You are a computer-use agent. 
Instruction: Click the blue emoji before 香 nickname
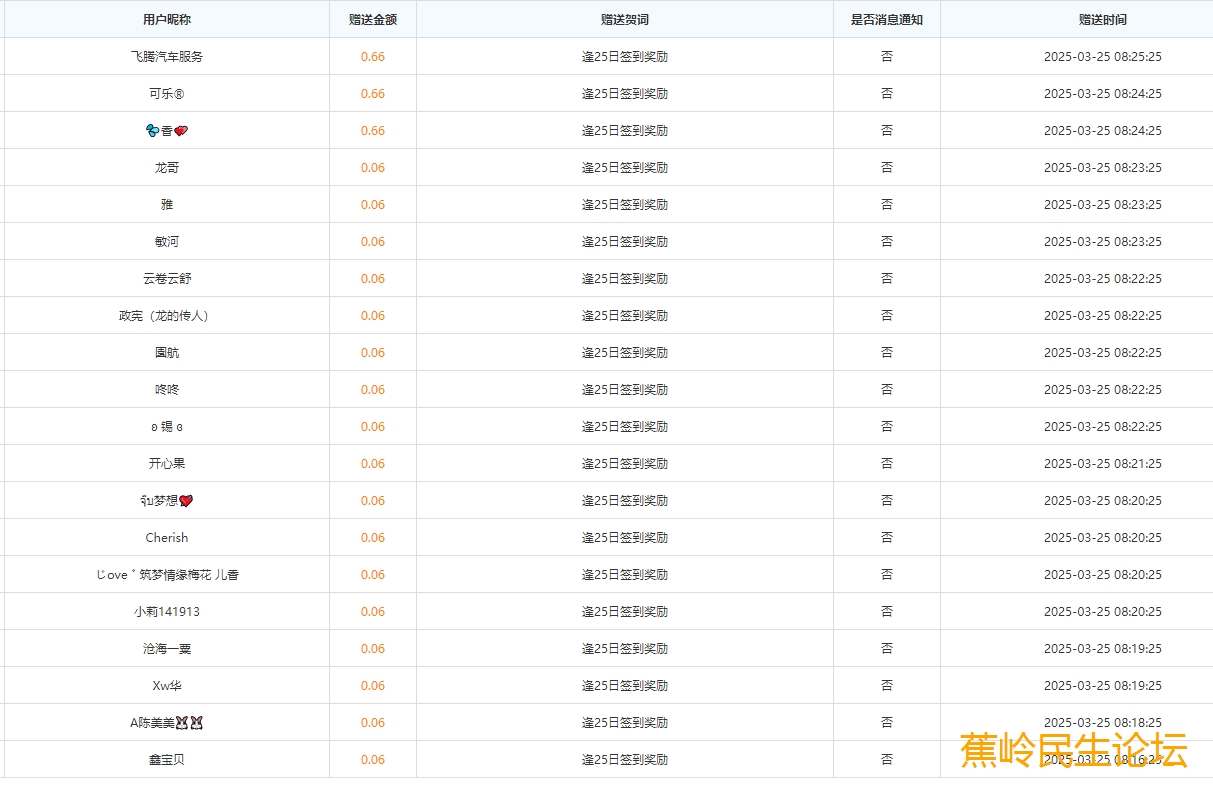(152, 131)
